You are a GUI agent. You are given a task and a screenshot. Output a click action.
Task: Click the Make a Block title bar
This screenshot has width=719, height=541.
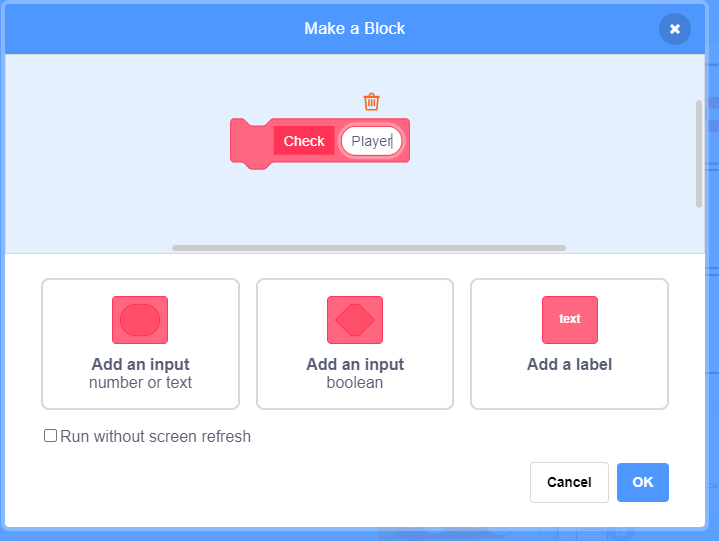click(354, 28)
